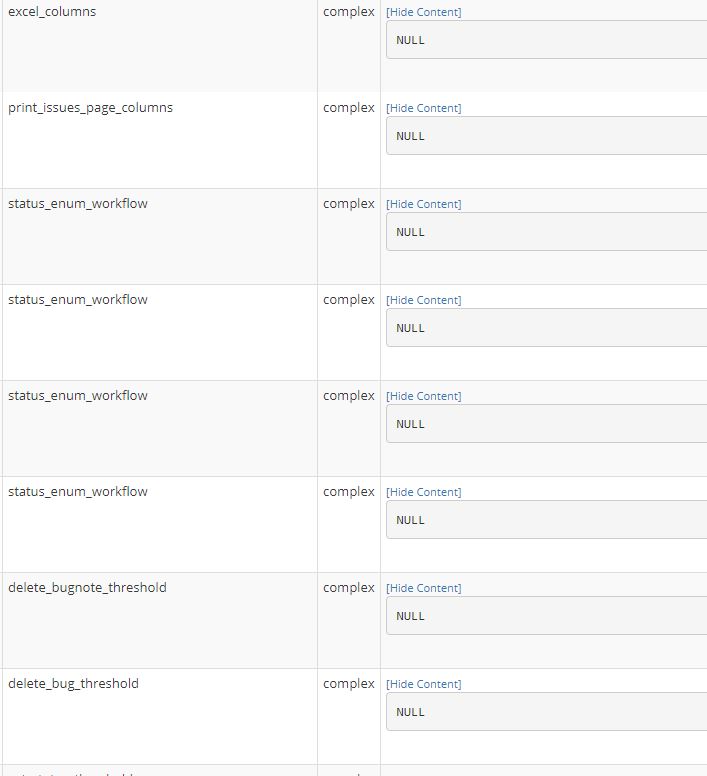
Task: Click the delete_bug_threshold NULL value box
Action: pos(545,712)
